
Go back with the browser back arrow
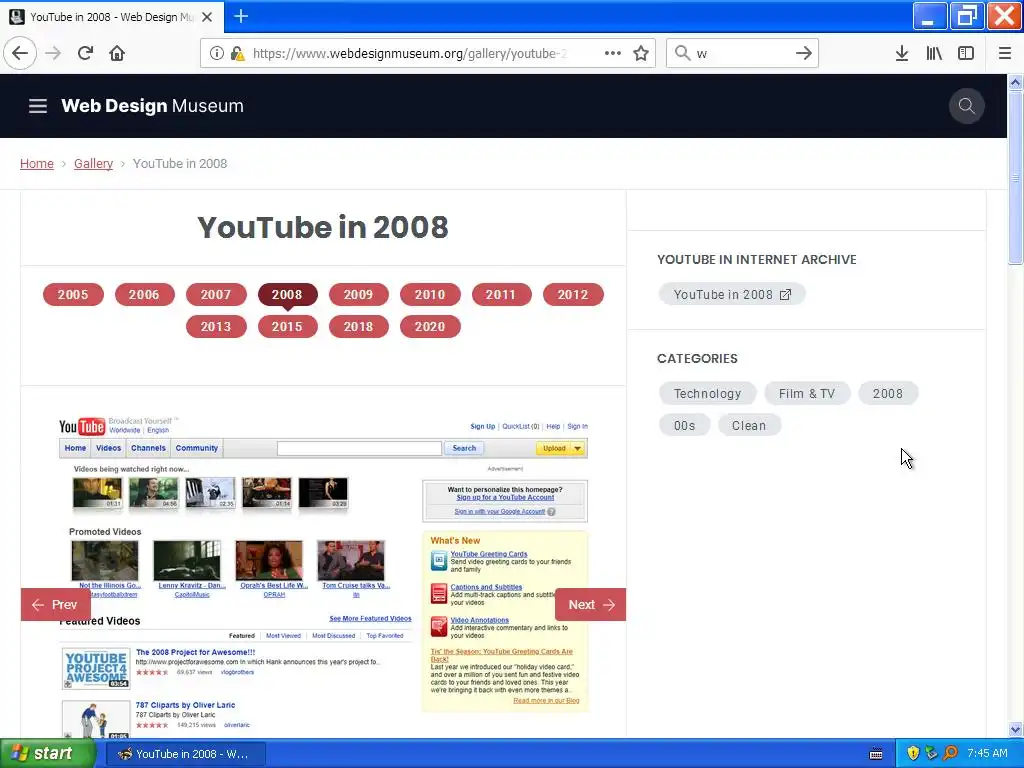(20, 53)
